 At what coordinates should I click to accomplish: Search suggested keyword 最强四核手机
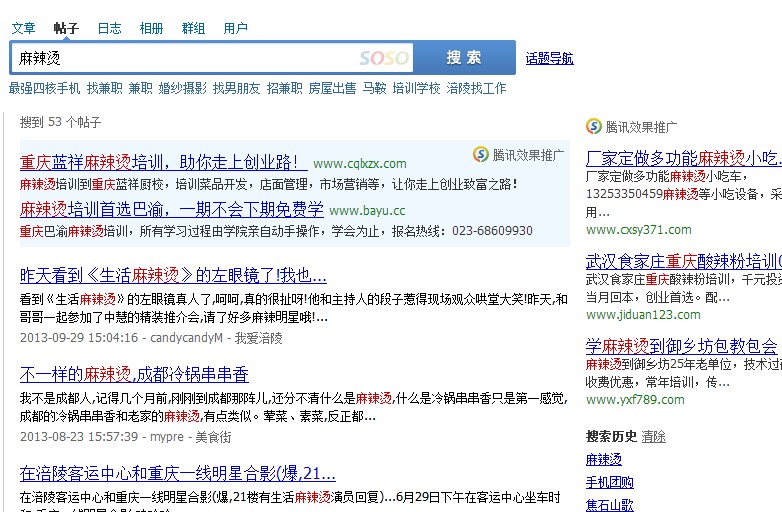pos(44,88)
